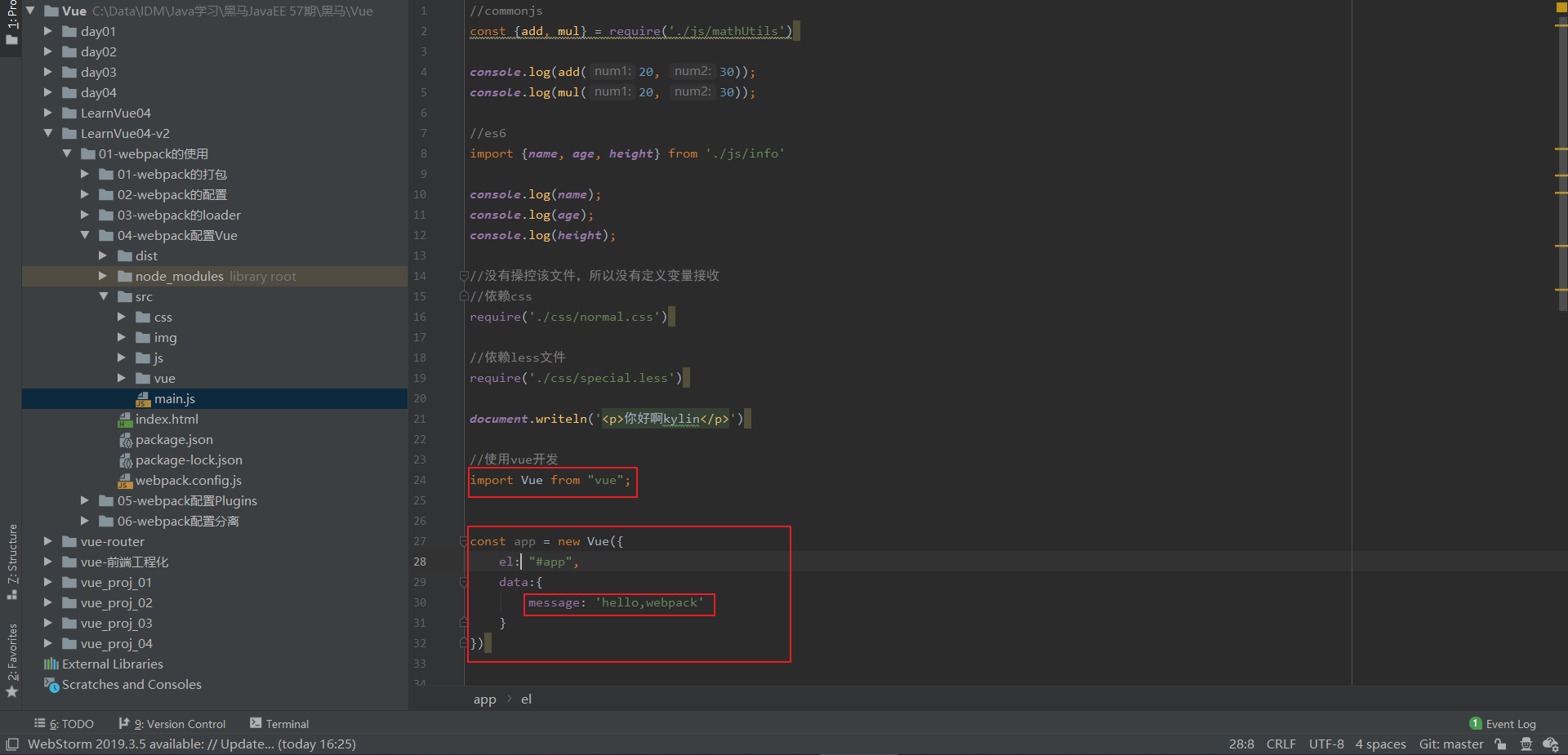Click the fold toggle on line 27
Screen dimensions: 1568x755
[463, 541]
